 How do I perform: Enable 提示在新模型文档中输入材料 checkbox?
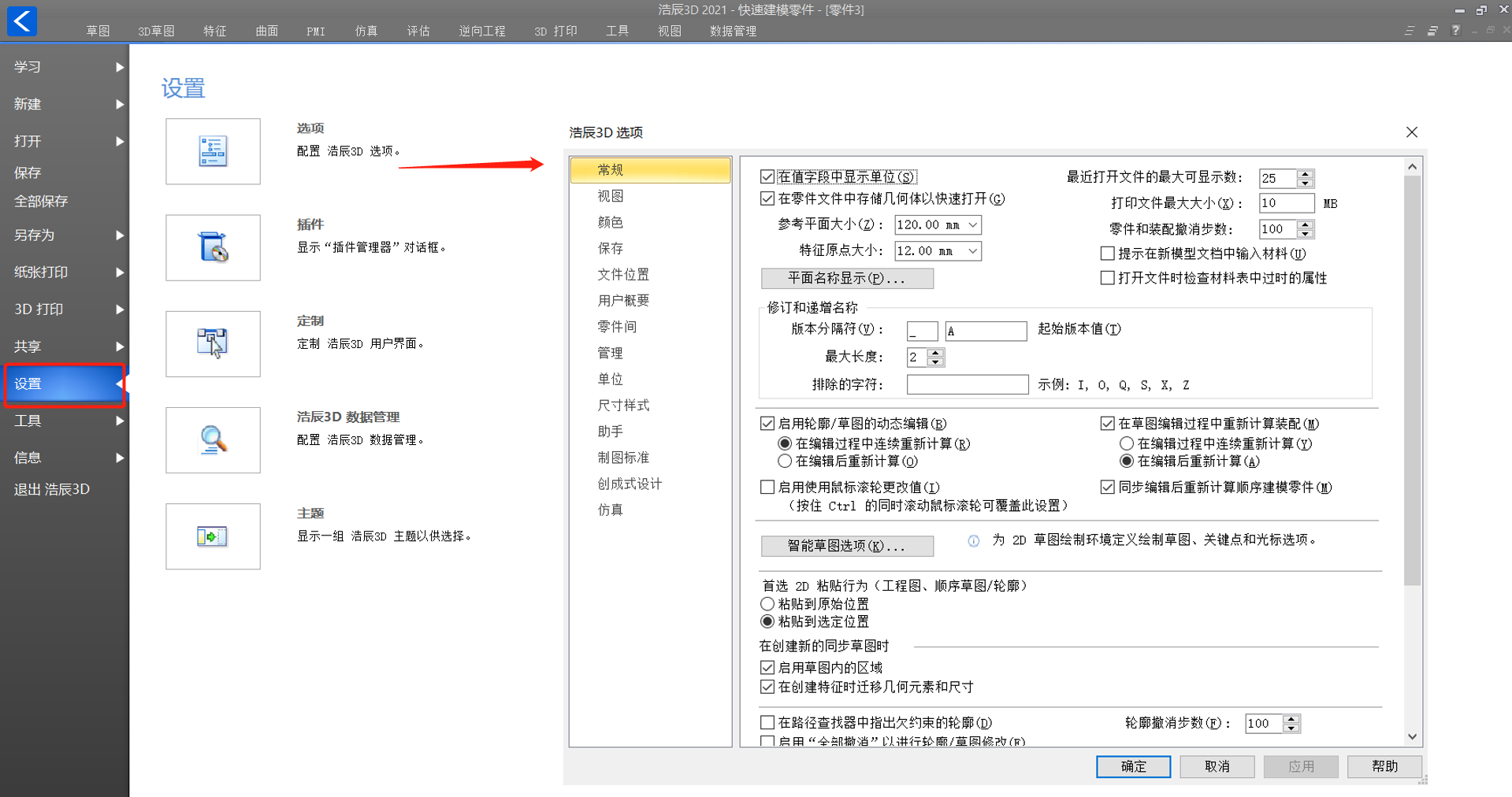[x=1107, y=254]
